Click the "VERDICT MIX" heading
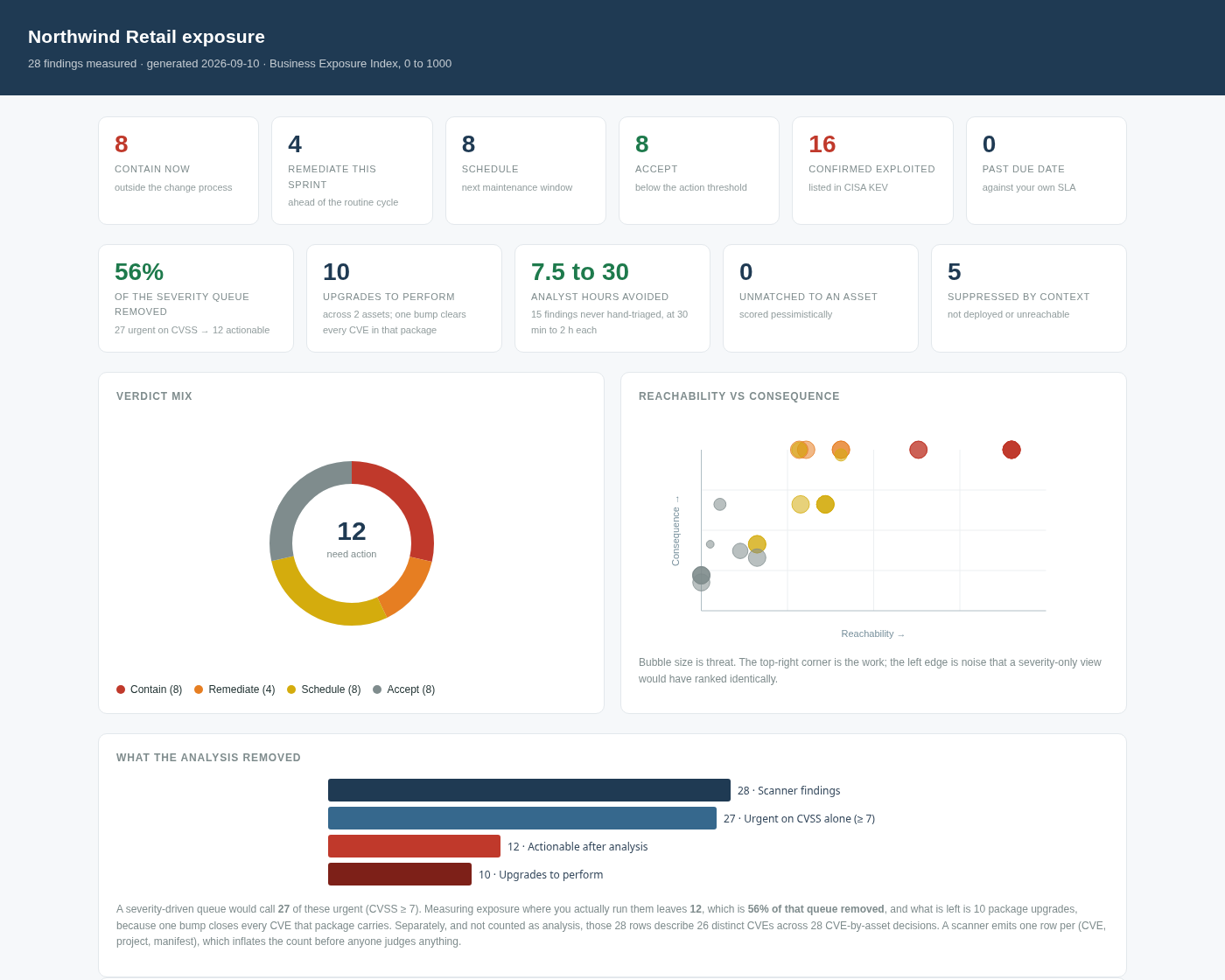The width and height of the screenshot is (1225, 980). coord(154,396)
